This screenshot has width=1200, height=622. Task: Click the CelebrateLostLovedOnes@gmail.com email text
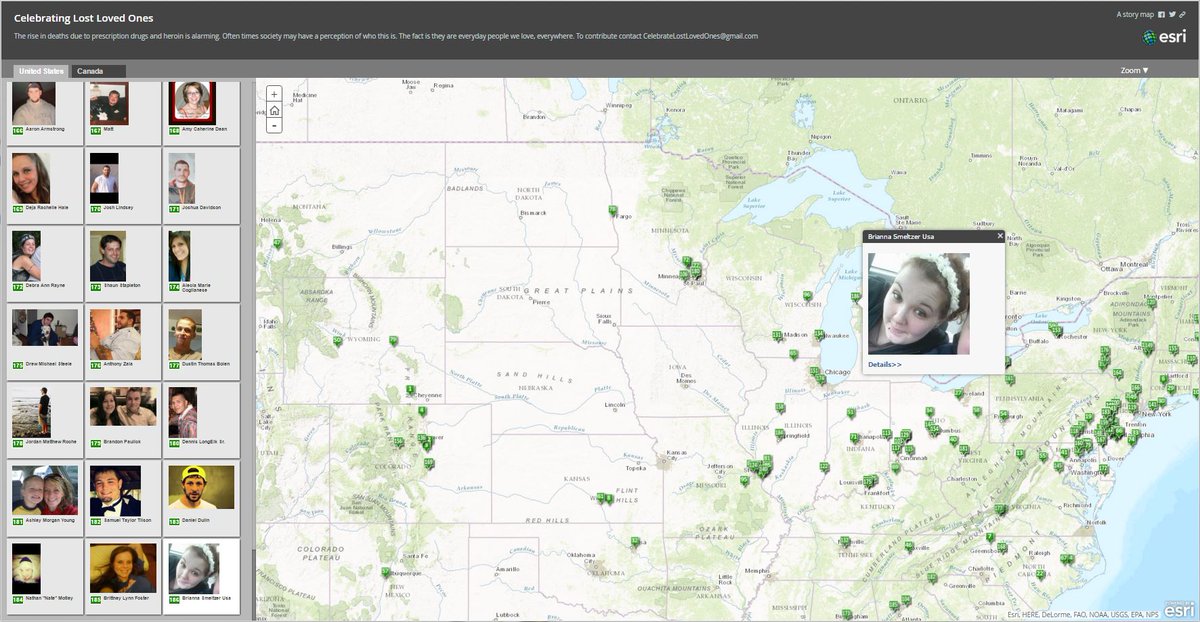pos(700,36)
